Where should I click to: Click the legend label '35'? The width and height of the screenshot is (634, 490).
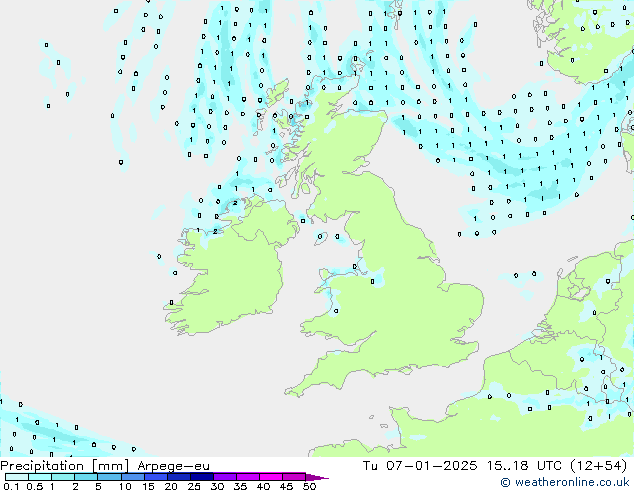pyautogui.click(x=240, y=486)
